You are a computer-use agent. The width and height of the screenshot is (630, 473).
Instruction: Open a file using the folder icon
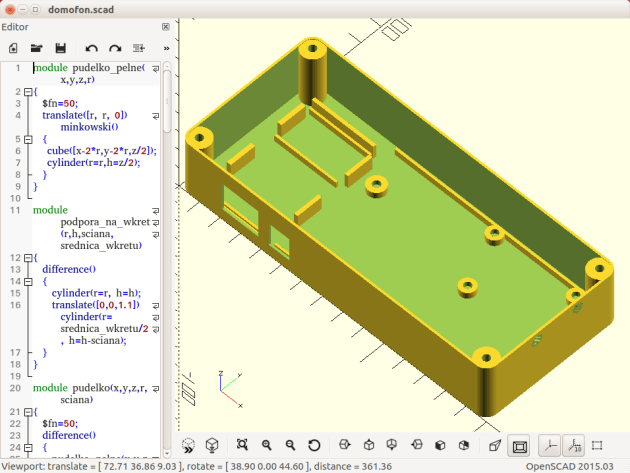(37, 48)
